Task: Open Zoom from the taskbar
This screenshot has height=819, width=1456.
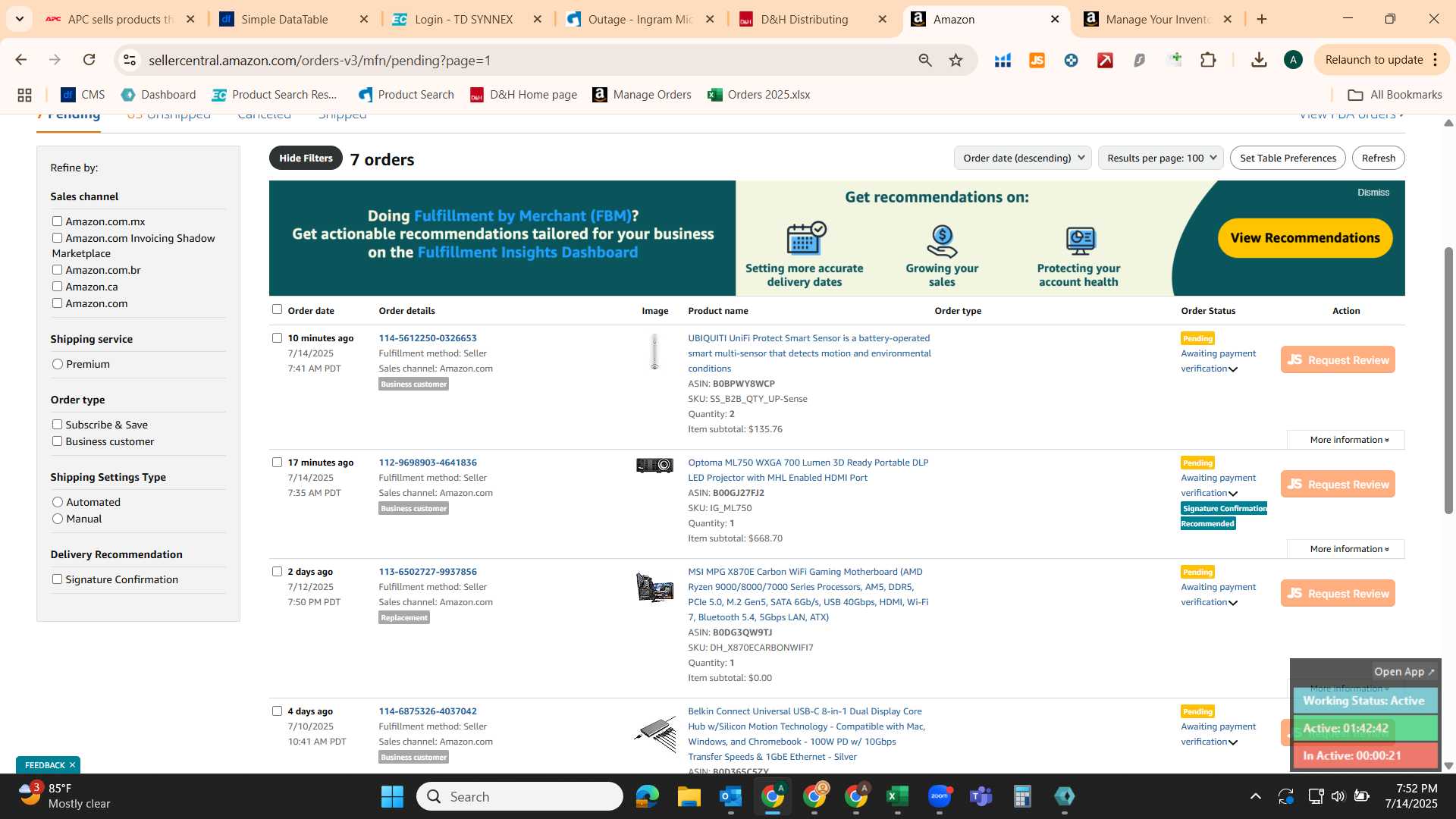Action: click(939, 796)
